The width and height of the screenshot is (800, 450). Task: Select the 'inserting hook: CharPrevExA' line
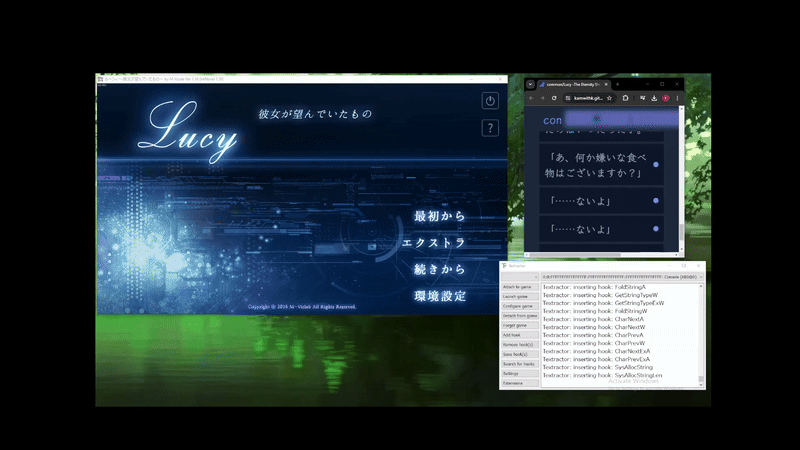596,359
